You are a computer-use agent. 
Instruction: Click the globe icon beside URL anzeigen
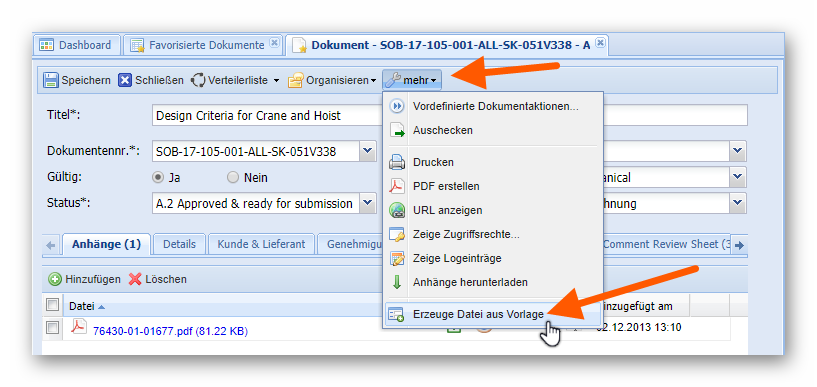397,210
